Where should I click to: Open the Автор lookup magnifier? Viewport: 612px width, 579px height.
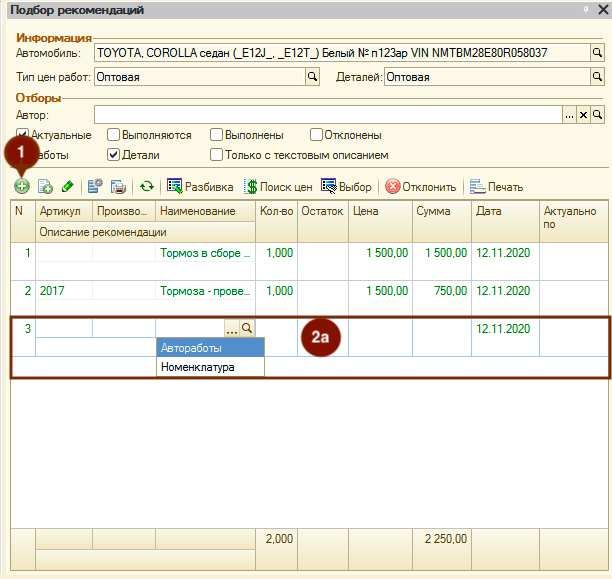598,115
